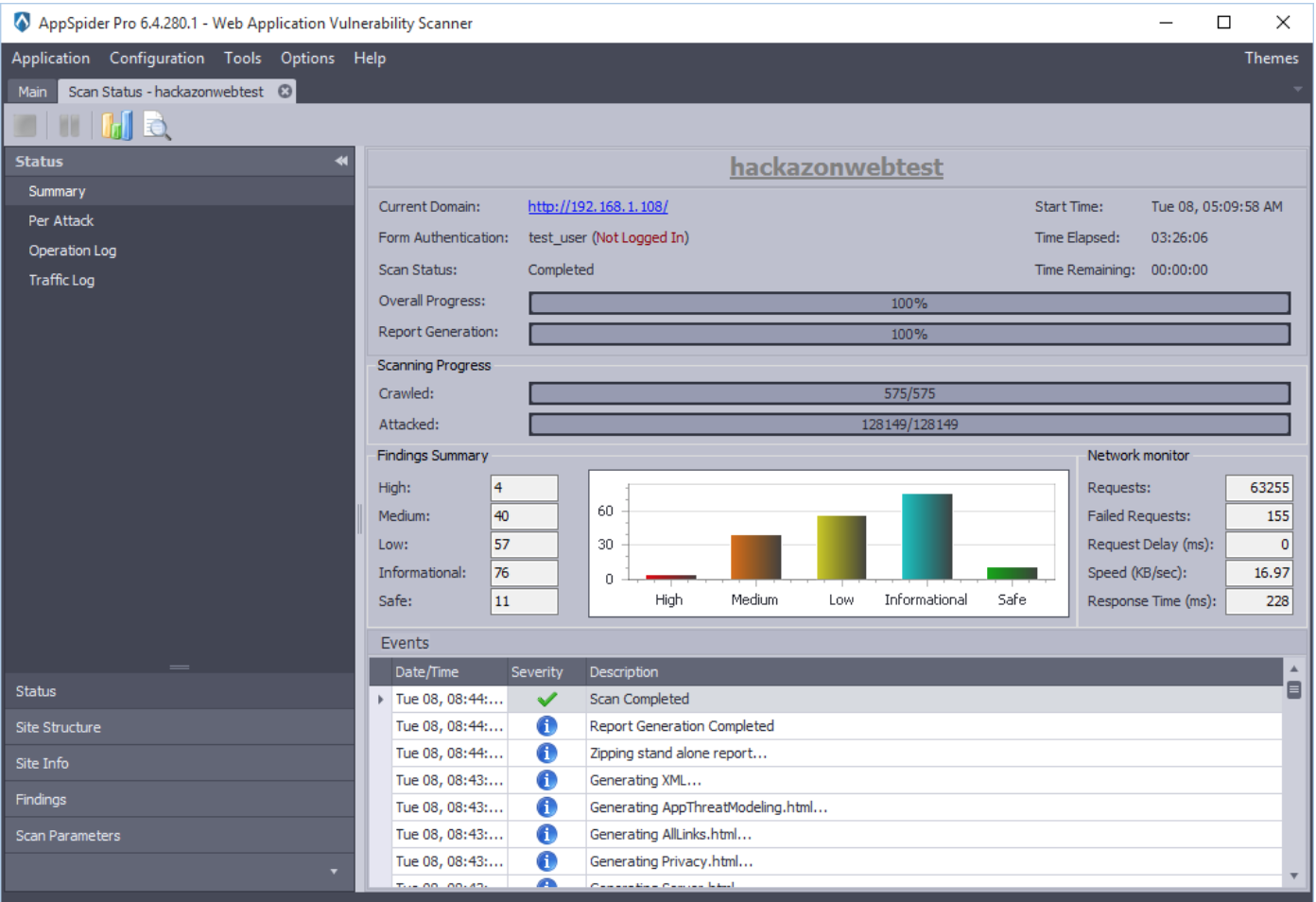Click the Low bar in findings chart
Viewport: 1316px width, 902px height.
tap(841, 547)
